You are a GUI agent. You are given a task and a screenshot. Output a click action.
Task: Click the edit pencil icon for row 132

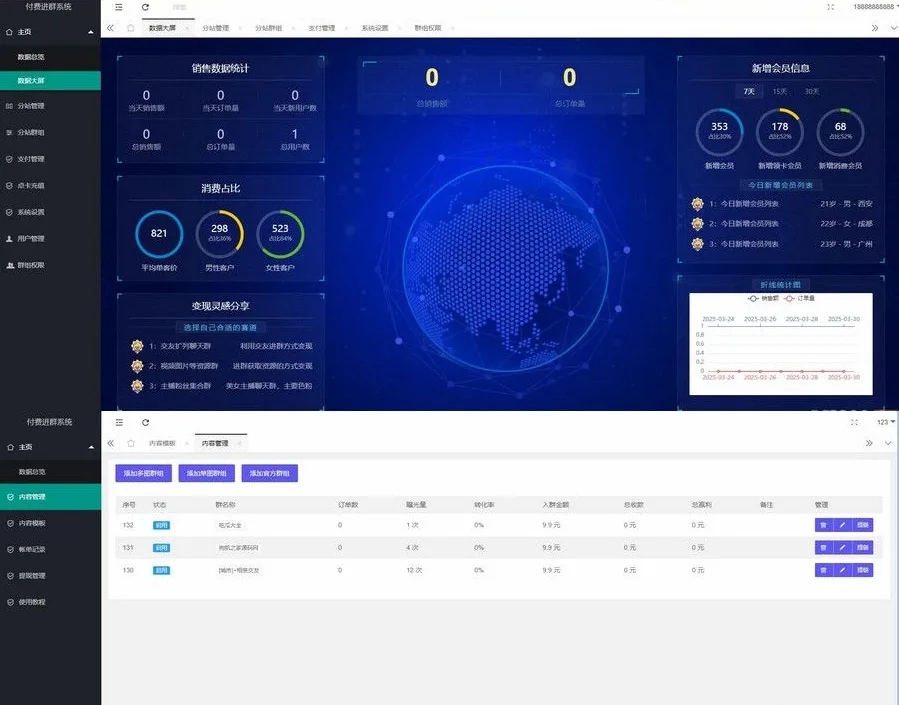pyautogui.click(x=842, y=524)
